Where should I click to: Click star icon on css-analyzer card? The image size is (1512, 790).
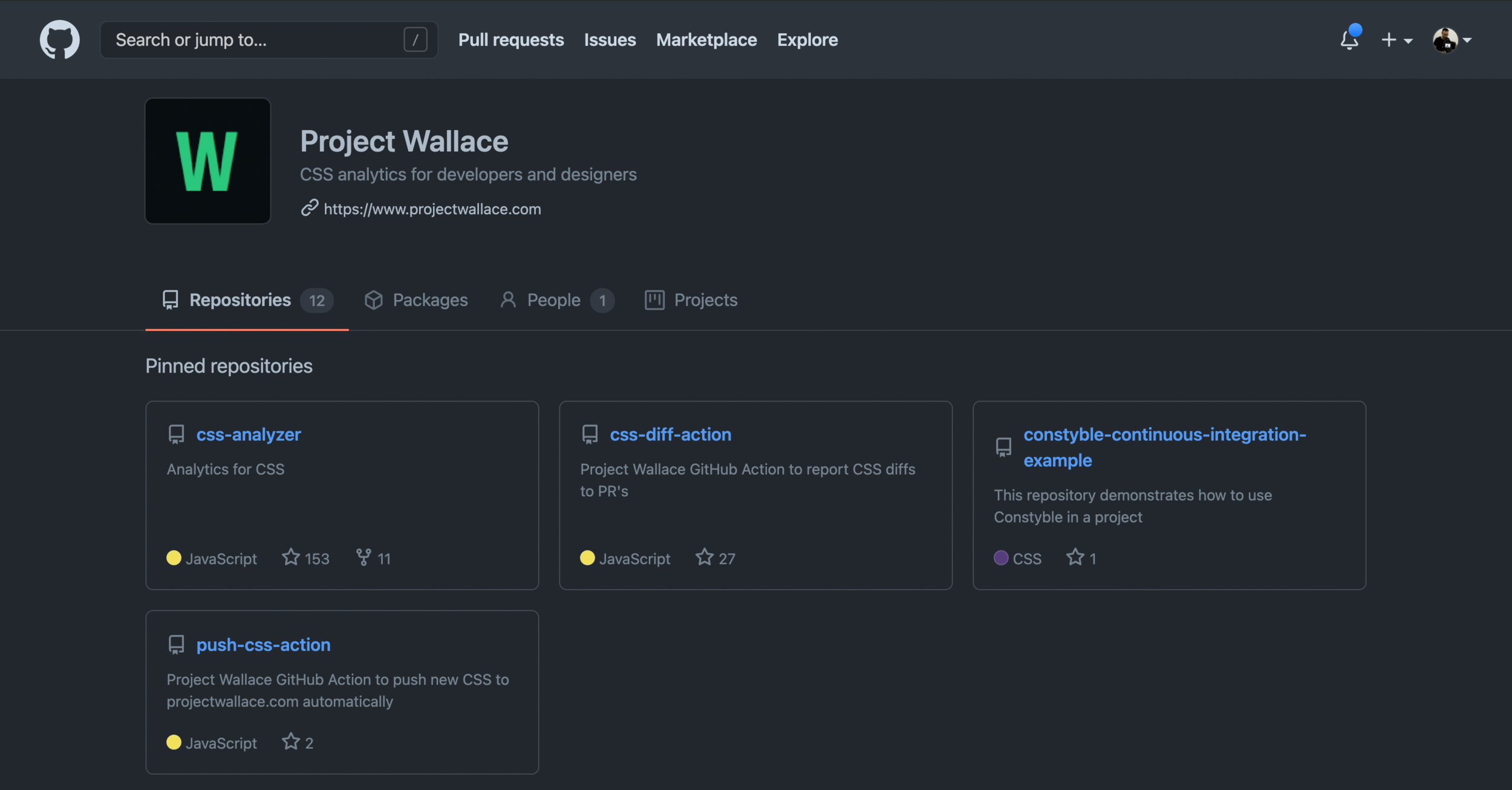click(291, 557)
